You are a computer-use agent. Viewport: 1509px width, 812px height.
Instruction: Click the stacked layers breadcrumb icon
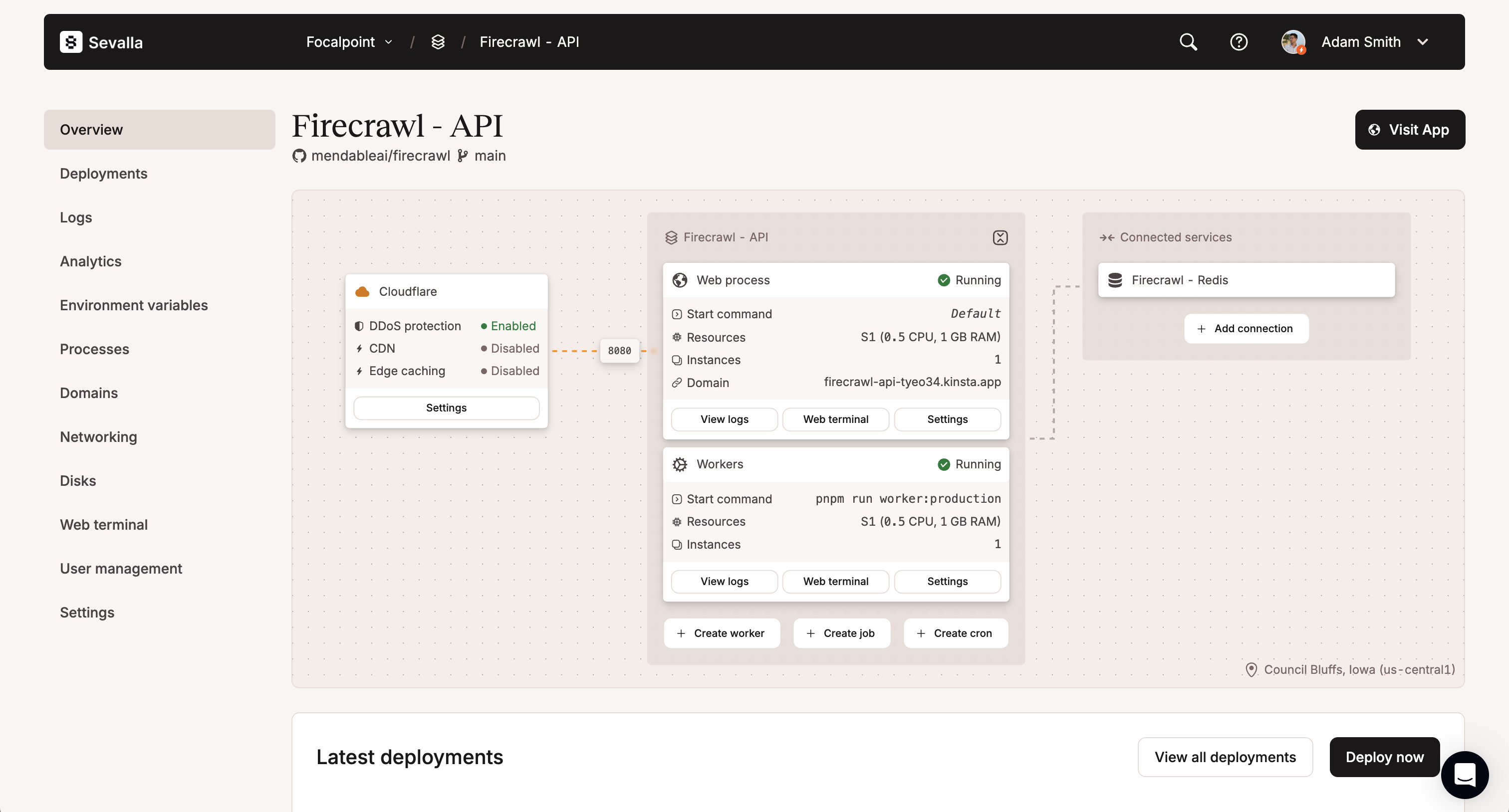[x=438, y=42]
